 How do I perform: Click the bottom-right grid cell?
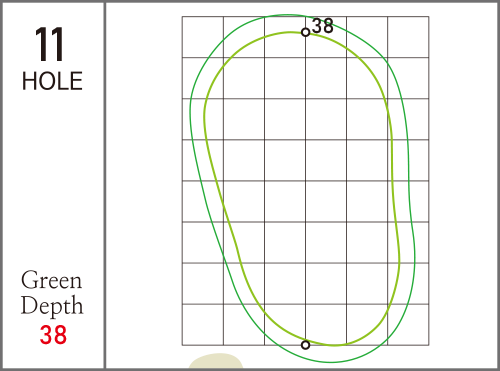pos(408,324)
